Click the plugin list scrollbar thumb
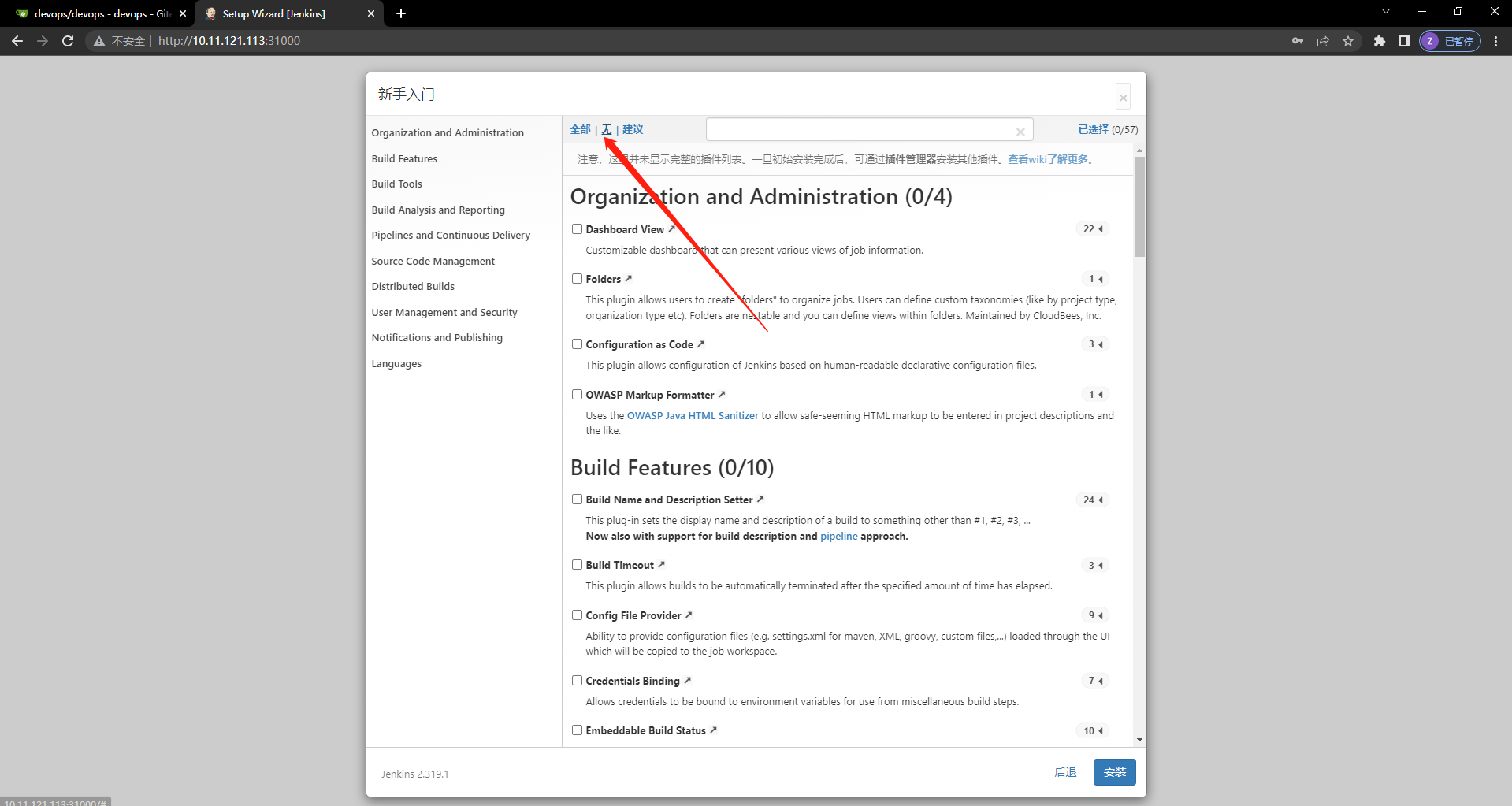The width and height of the screenshot is (1512, 806). tap(1139, 206)
